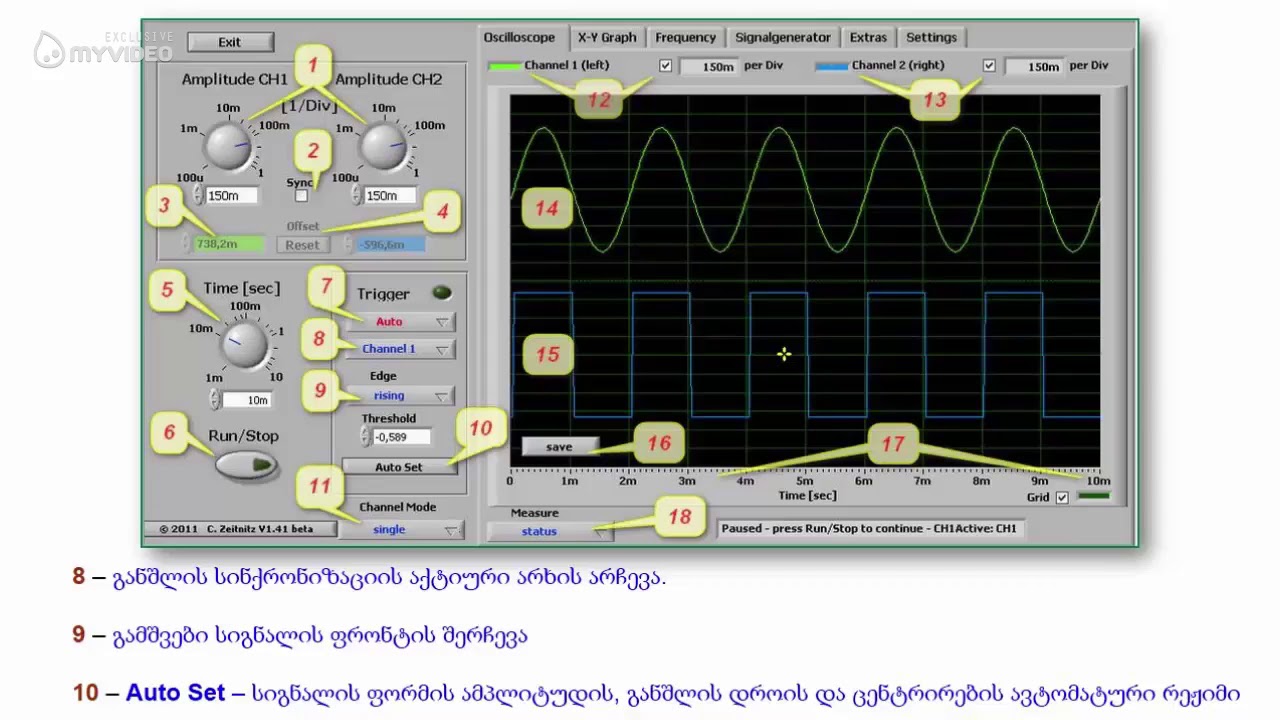Toggle the Grid checkbox

pos(1062,497)
